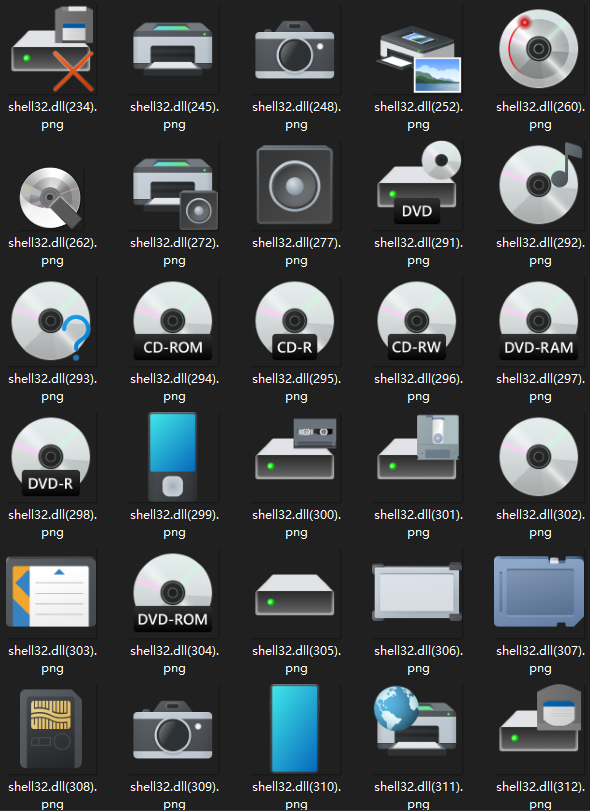
Task: Click the file name shell32.dll(297).png
Action: coord(540,387)
